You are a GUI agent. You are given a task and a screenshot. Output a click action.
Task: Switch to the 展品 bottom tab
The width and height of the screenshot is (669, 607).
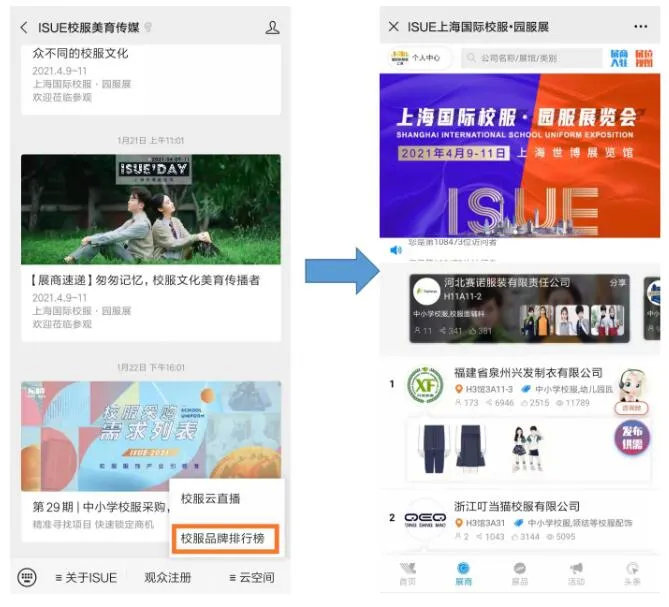pyautogui.click(x=520, y=574)
